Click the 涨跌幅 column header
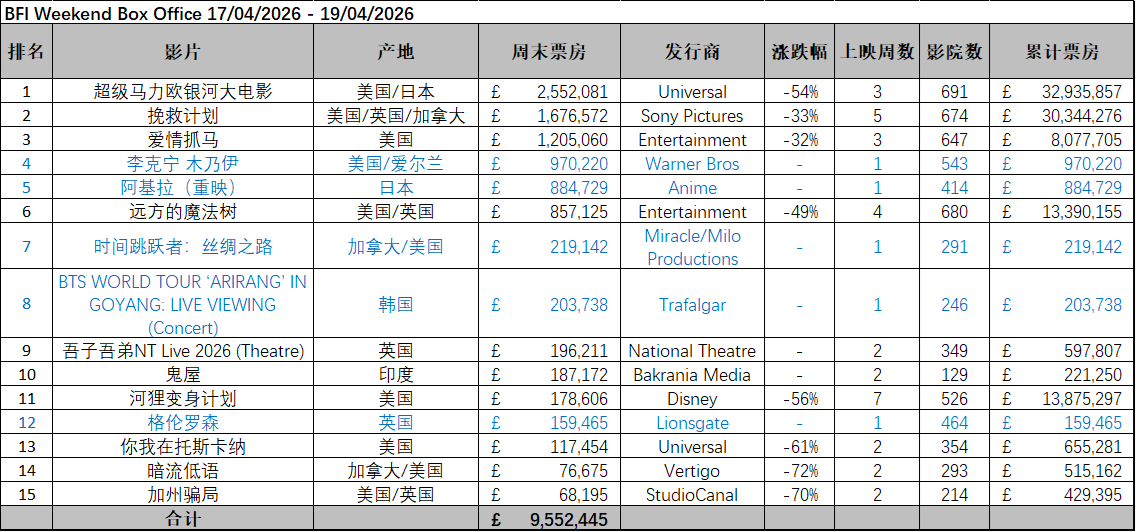This screenshot has width=1136, height=532. 800,52
